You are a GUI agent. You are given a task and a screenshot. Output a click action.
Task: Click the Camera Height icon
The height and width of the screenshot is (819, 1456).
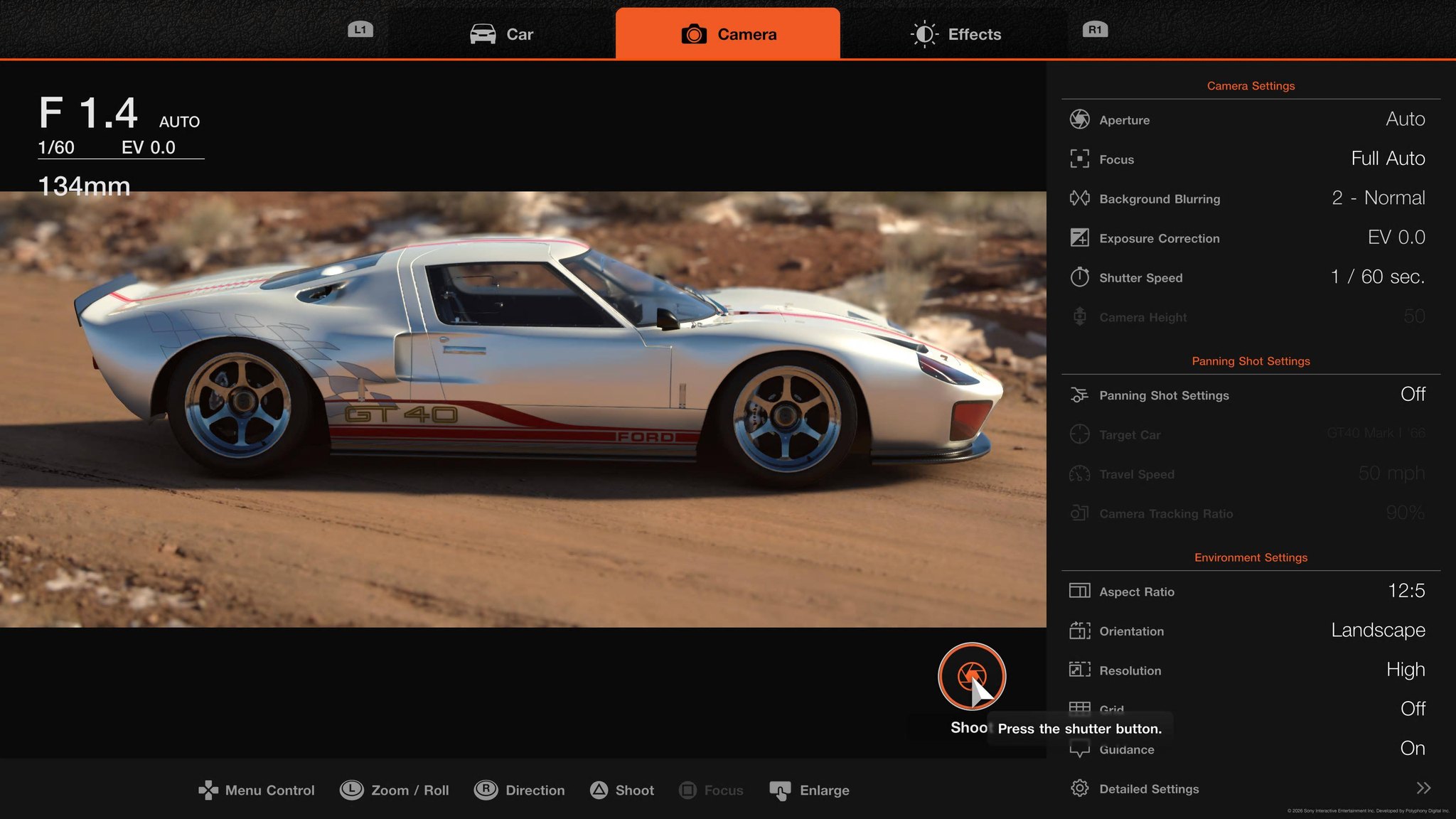click(1079, 316)
